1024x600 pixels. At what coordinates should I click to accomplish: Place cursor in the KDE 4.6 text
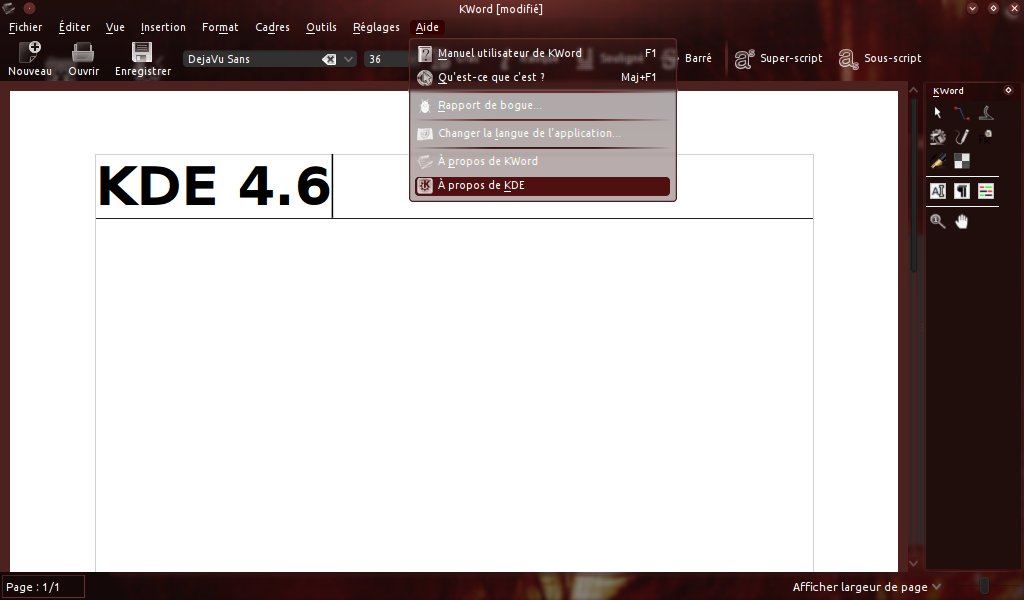click(x=214, y=186)
